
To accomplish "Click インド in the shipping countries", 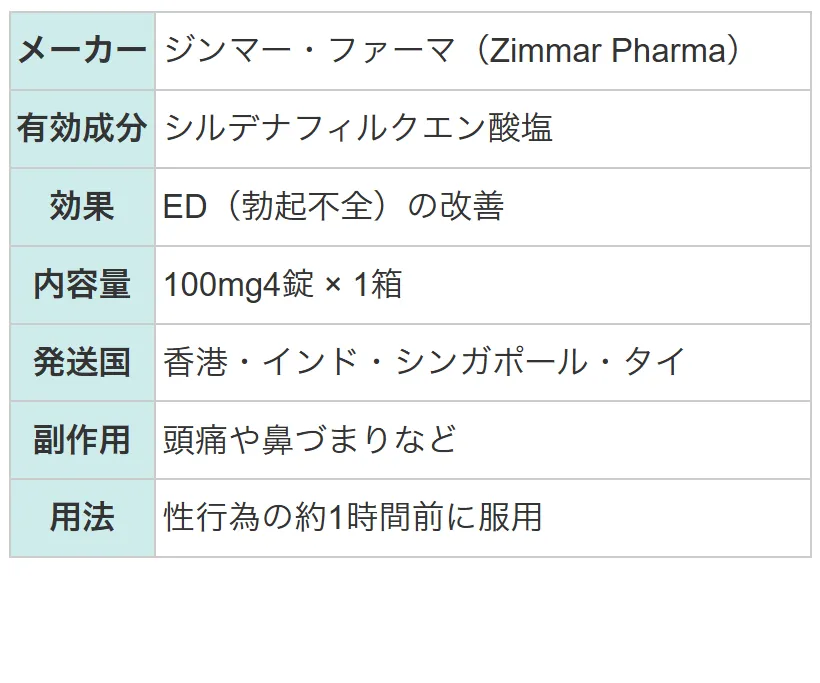I will click(311, 362).
